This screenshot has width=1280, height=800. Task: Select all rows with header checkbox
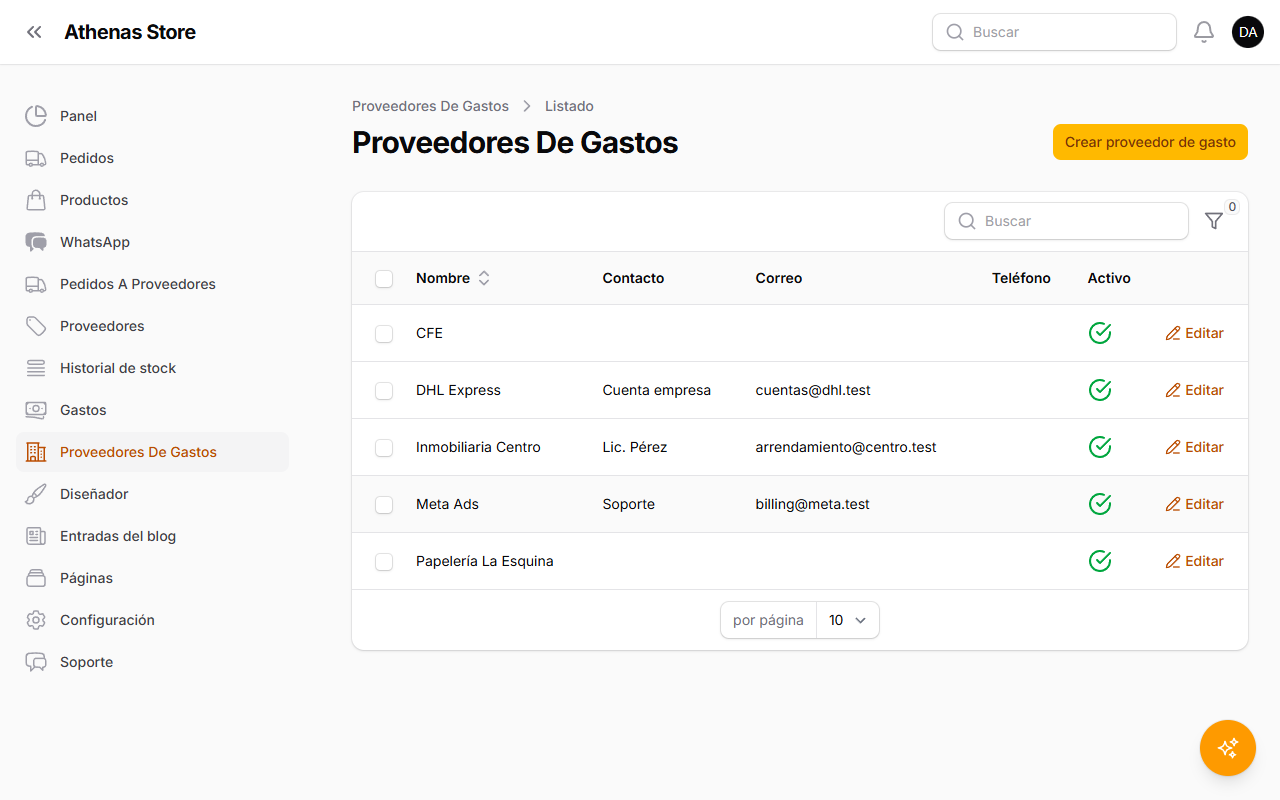[x=384, y=278]
